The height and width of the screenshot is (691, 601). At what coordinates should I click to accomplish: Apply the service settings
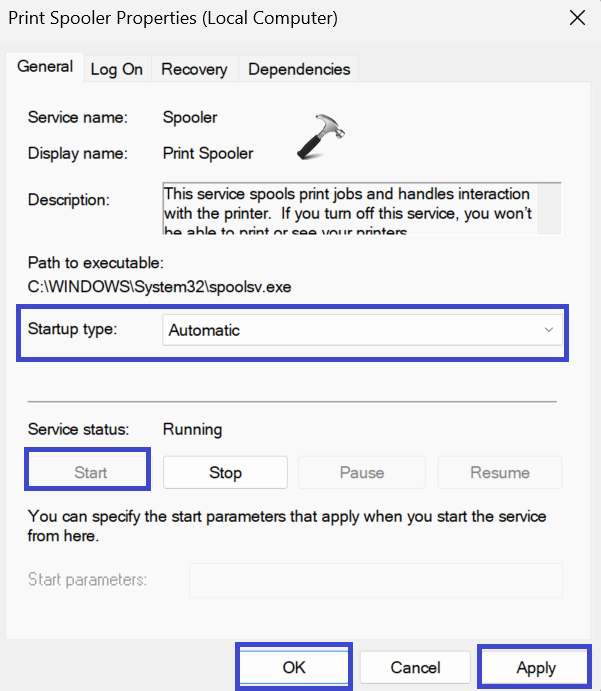click(x=535, y=667)
